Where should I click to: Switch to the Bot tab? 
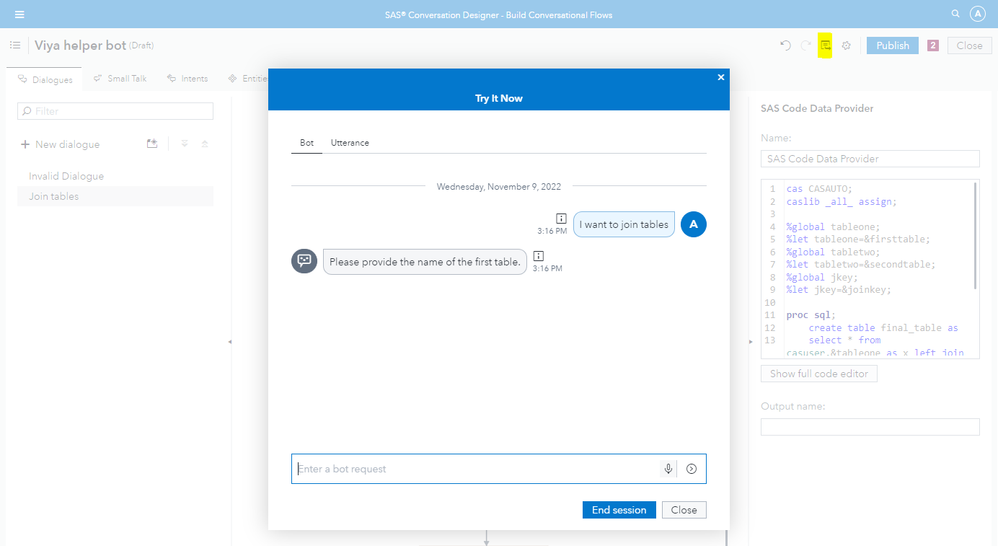307,143
